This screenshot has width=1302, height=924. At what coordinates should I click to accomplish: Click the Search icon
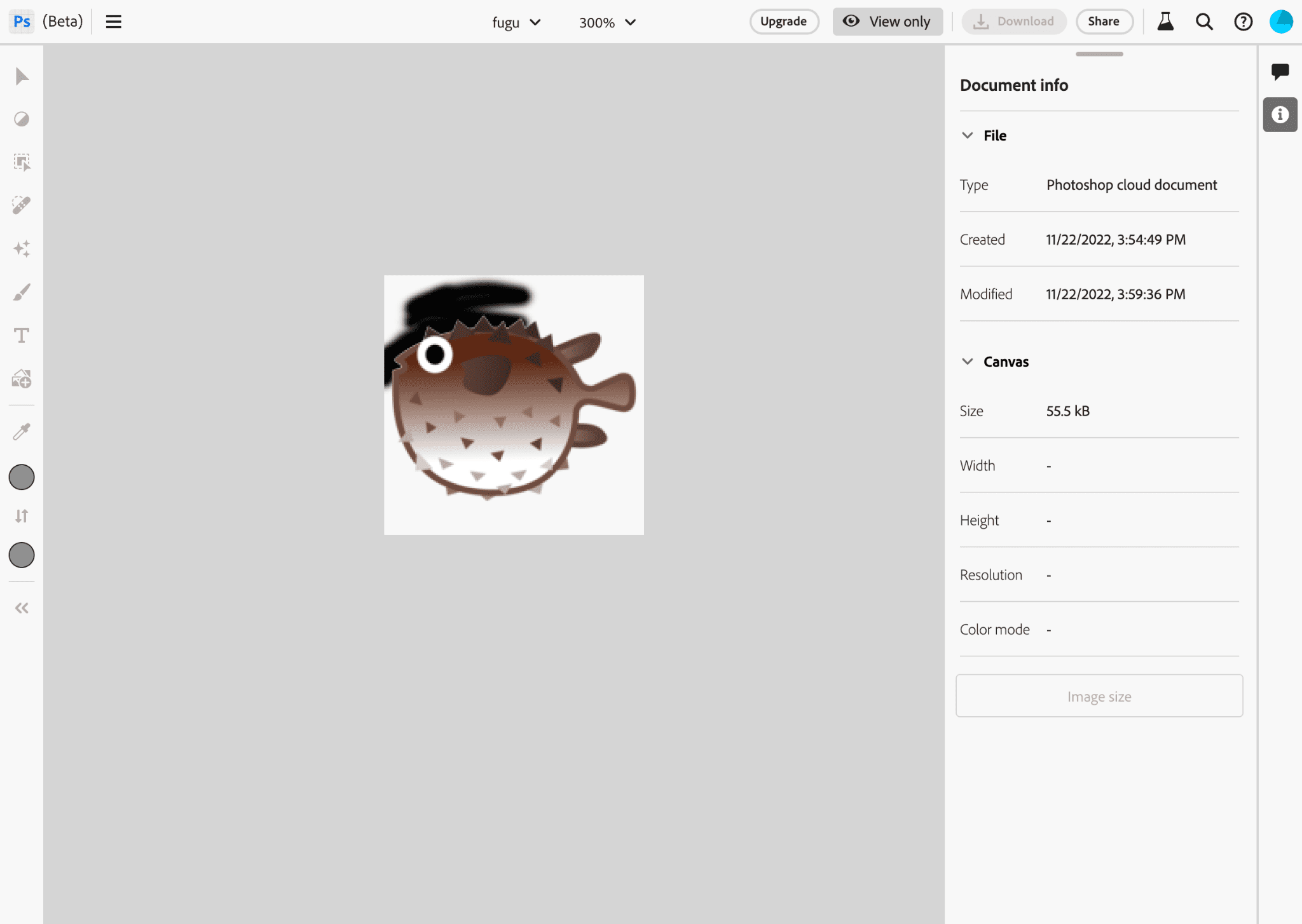pyautogui.click(x=1205, y=22)
